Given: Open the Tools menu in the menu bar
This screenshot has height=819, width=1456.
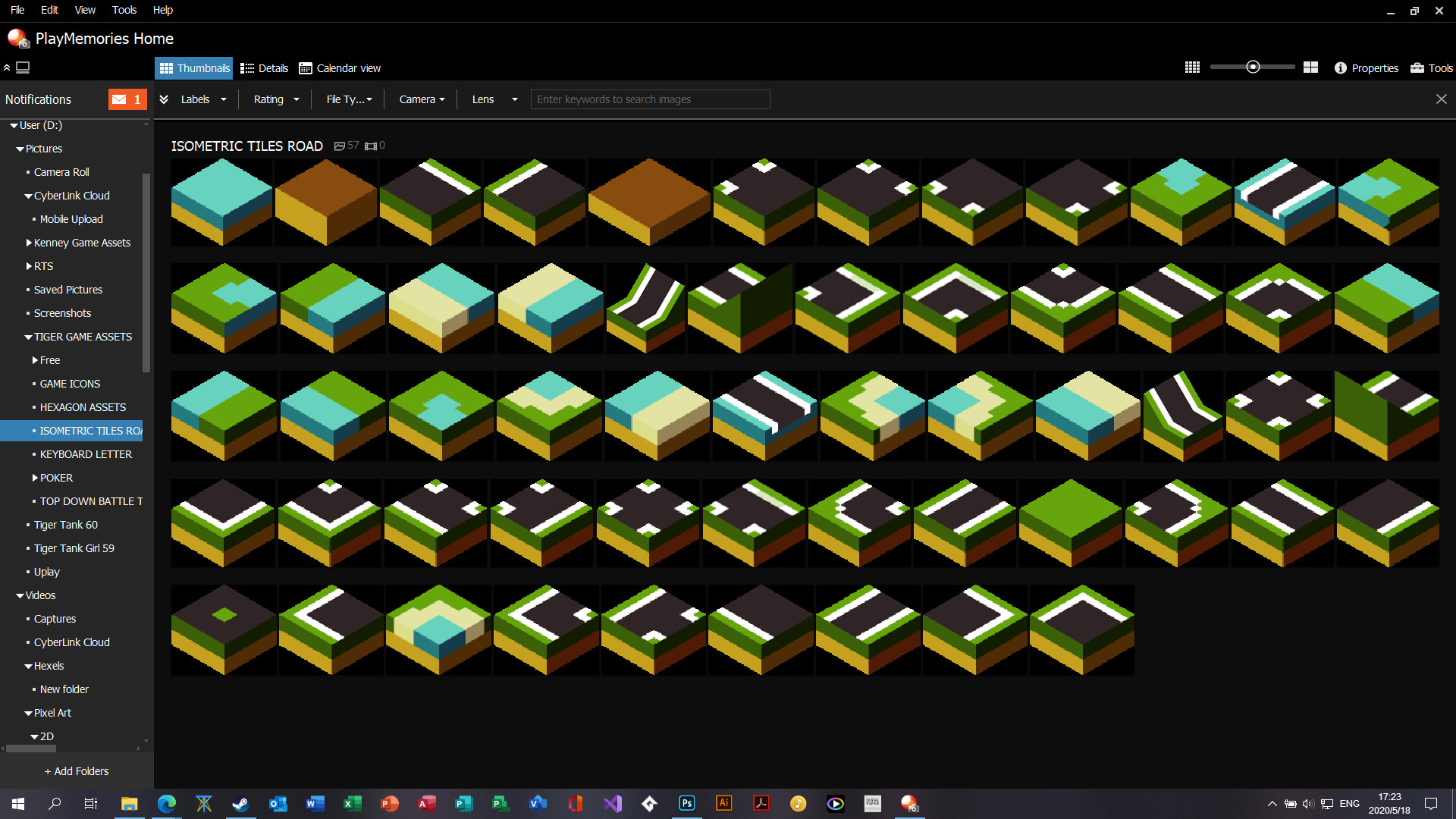Looking at the screenshot, I should tap(124, 10).
